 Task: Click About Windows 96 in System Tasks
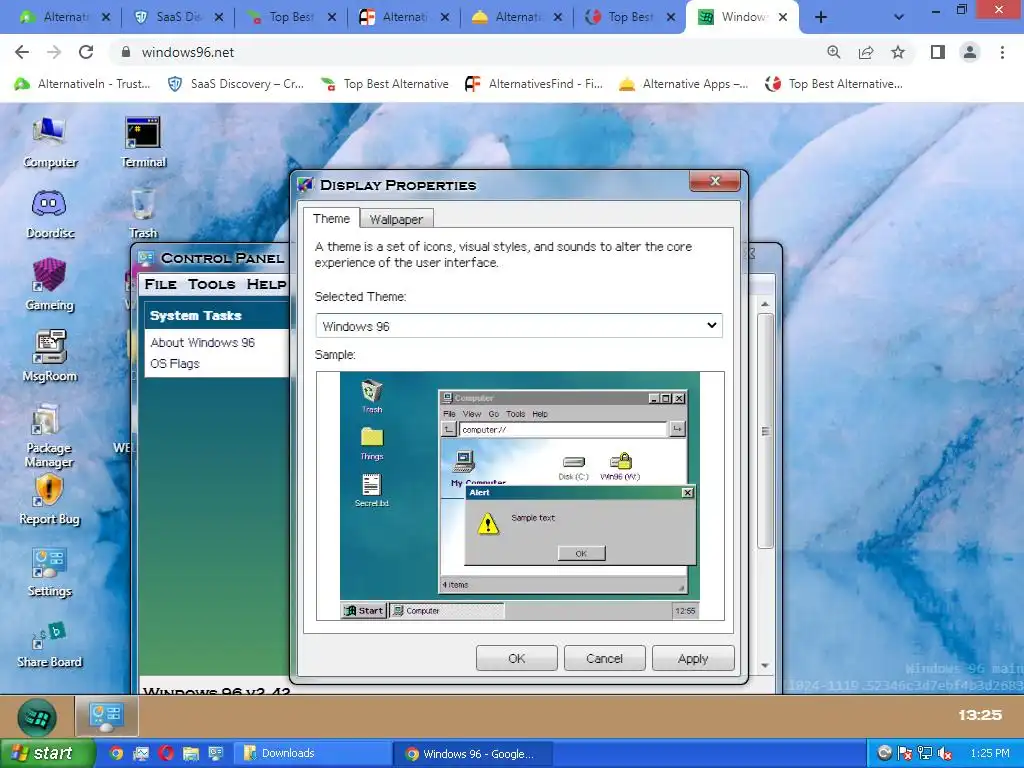click(x=202, y=342)
